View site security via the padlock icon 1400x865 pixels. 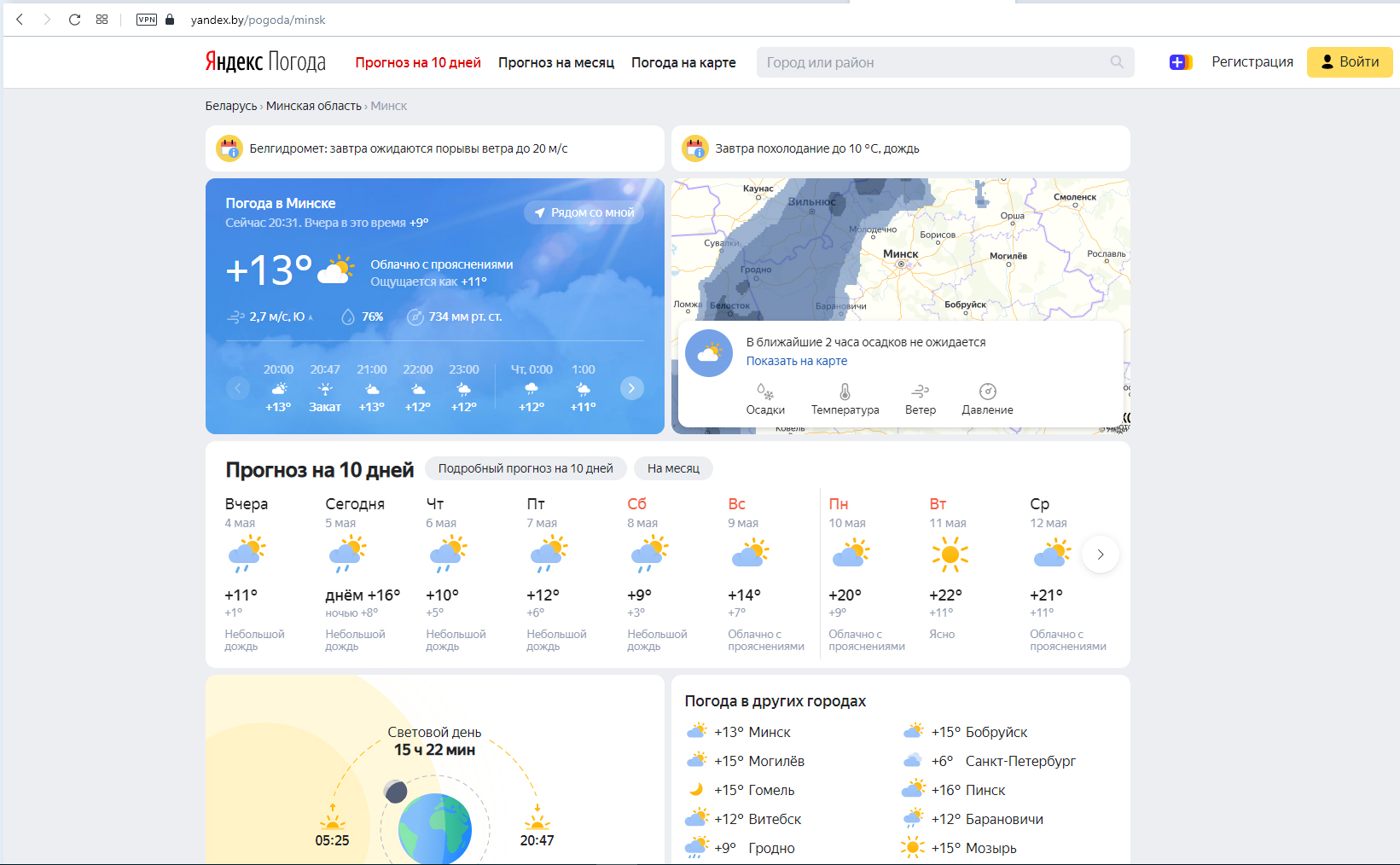coord(170,20)
